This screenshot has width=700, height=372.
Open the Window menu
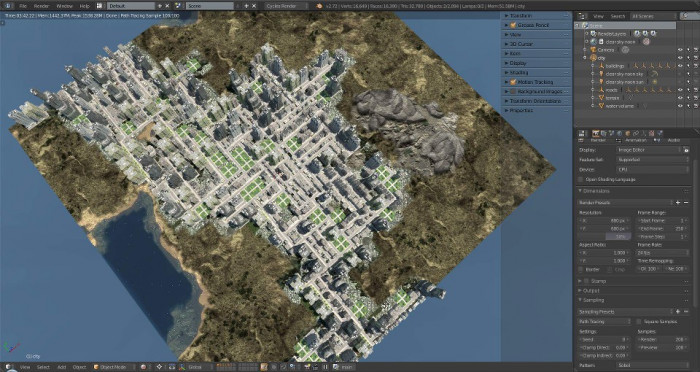pyautogui.click(x=65, y=6)
